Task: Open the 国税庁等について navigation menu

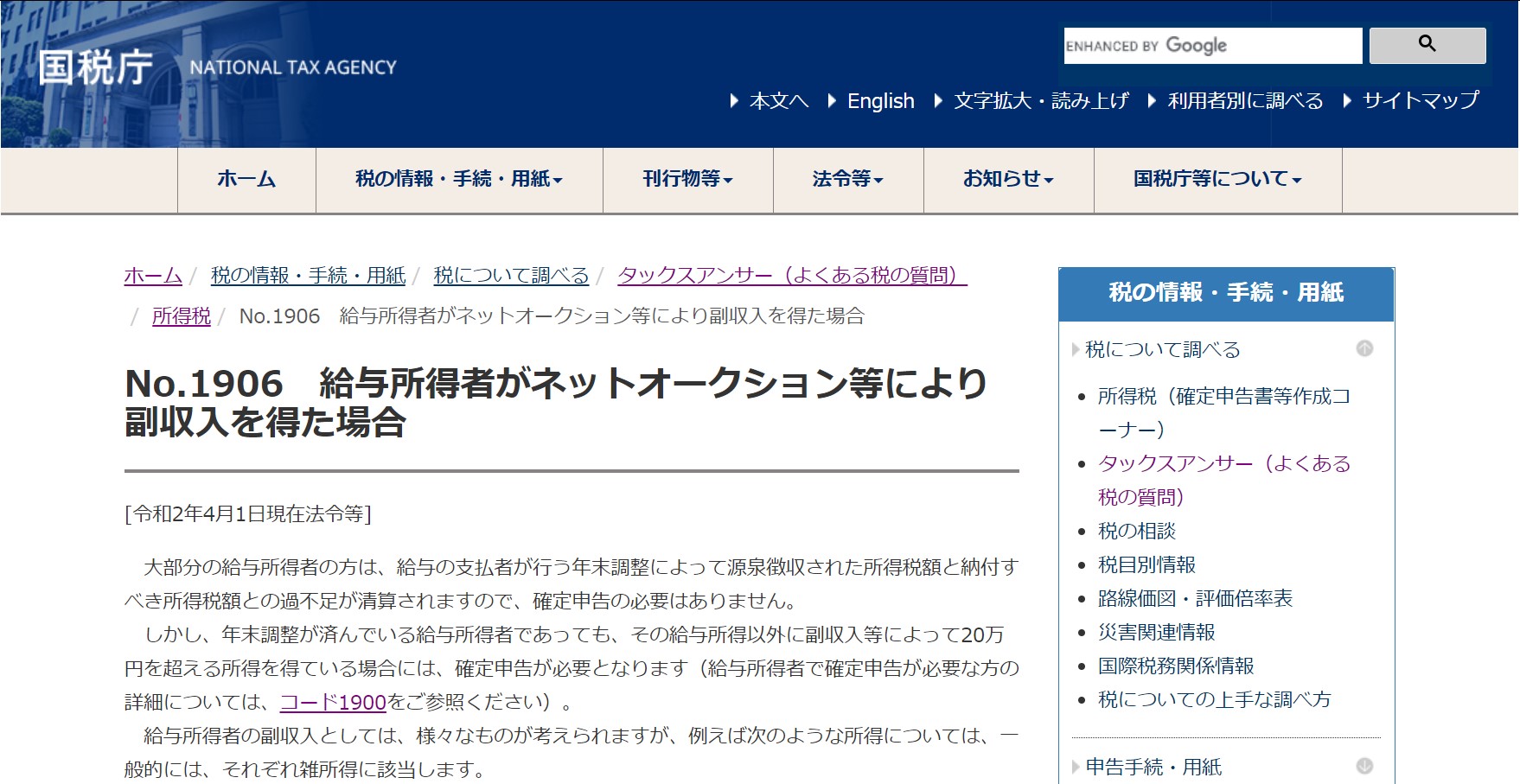Action: tap(1217, 179)
